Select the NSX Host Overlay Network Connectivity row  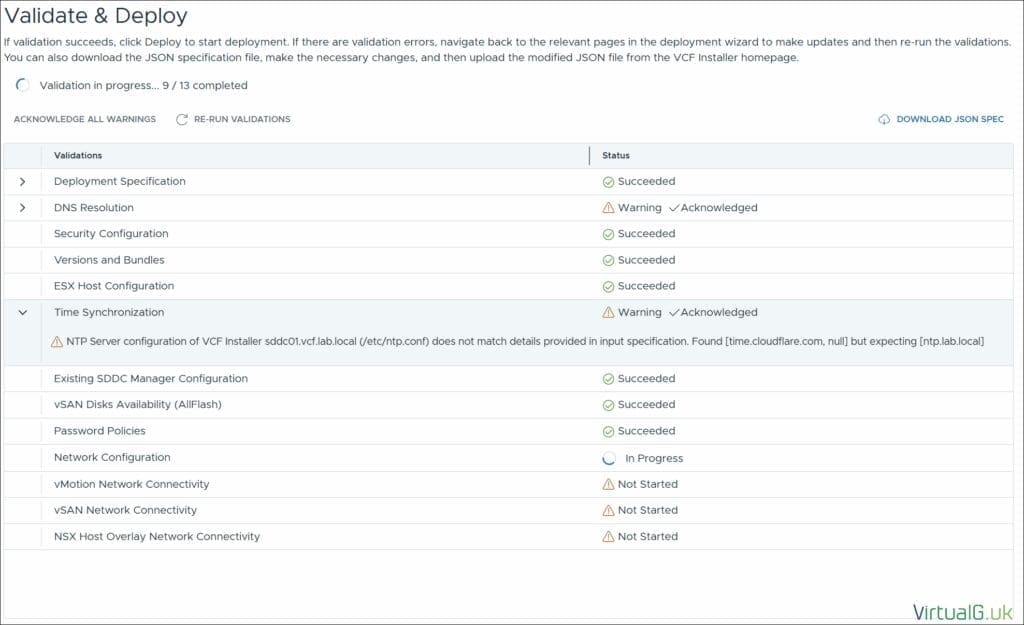point(157,537)
